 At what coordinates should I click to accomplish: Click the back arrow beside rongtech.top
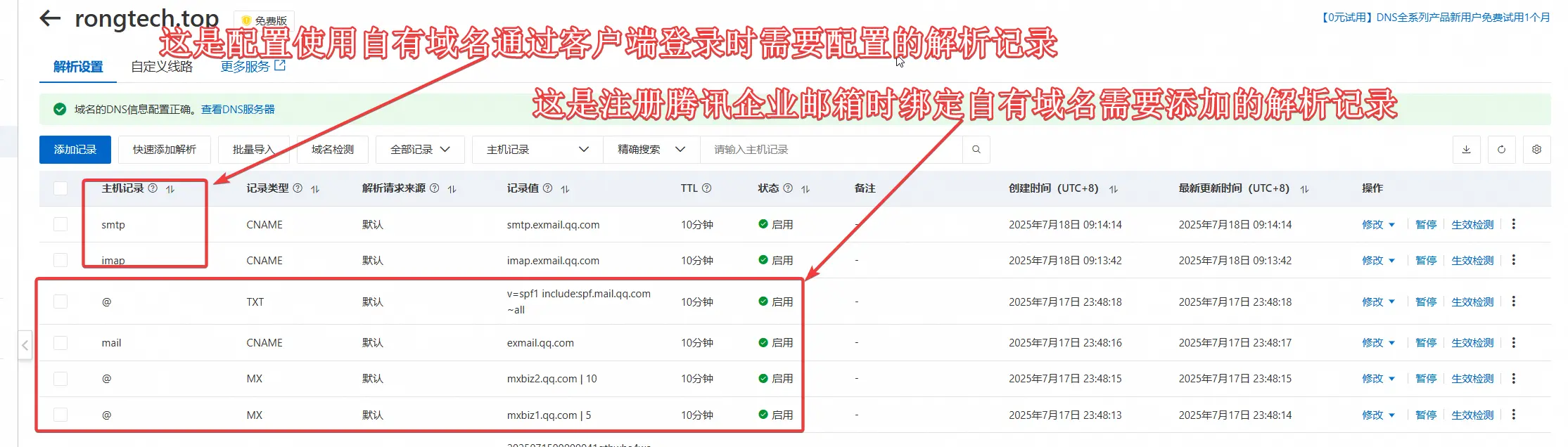click(x=50, y=18)
